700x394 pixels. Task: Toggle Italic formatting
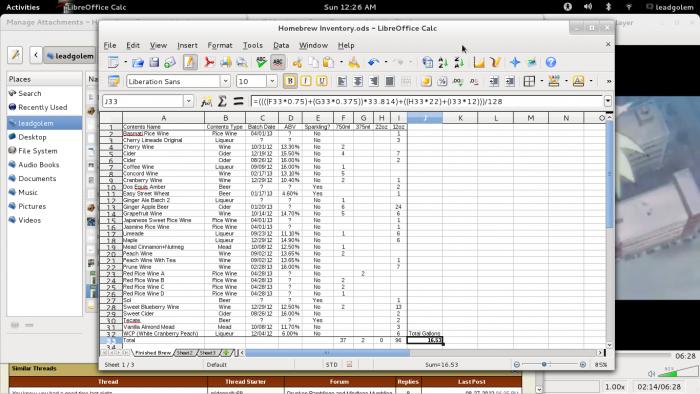pos(306,81)
